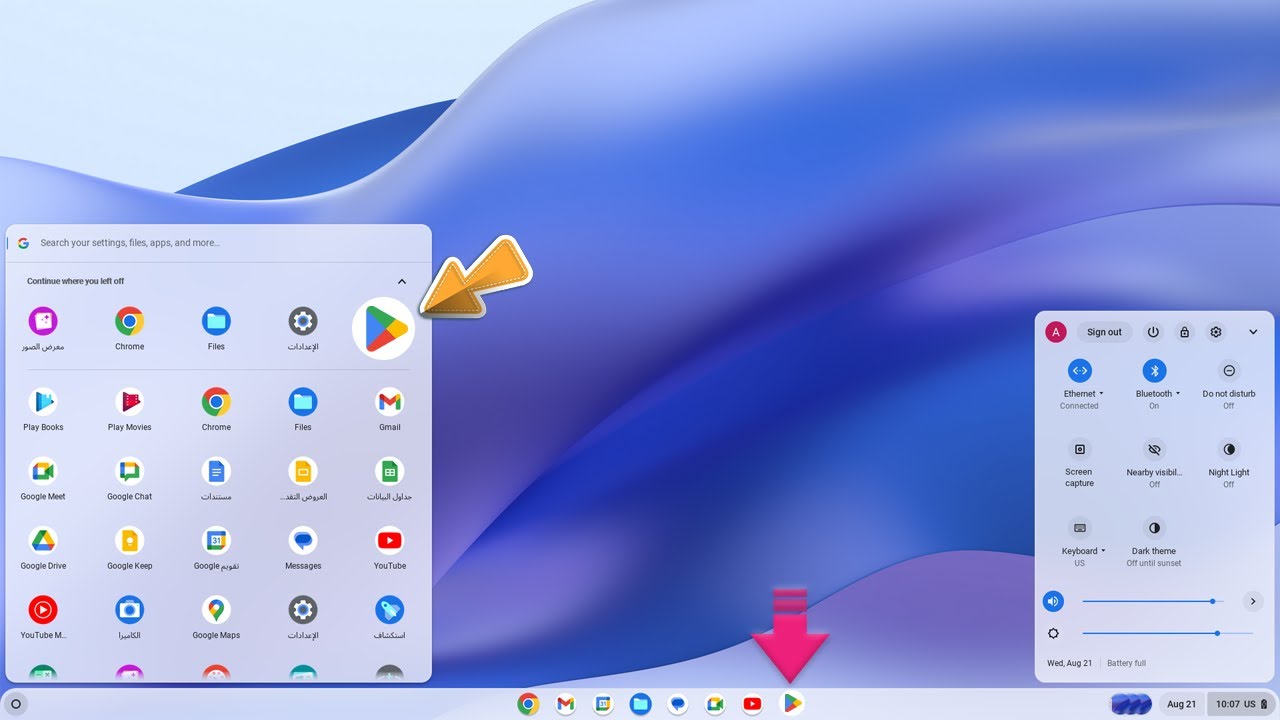
Task: Open Settings via the gear in quick settings
Action: tap(1216, 332)
